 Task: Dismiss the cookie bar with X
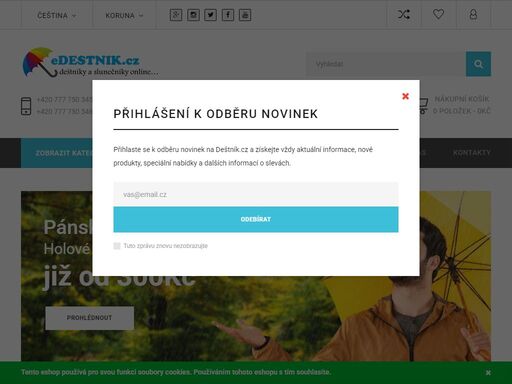pyautogui.click(x=488, y=373)
